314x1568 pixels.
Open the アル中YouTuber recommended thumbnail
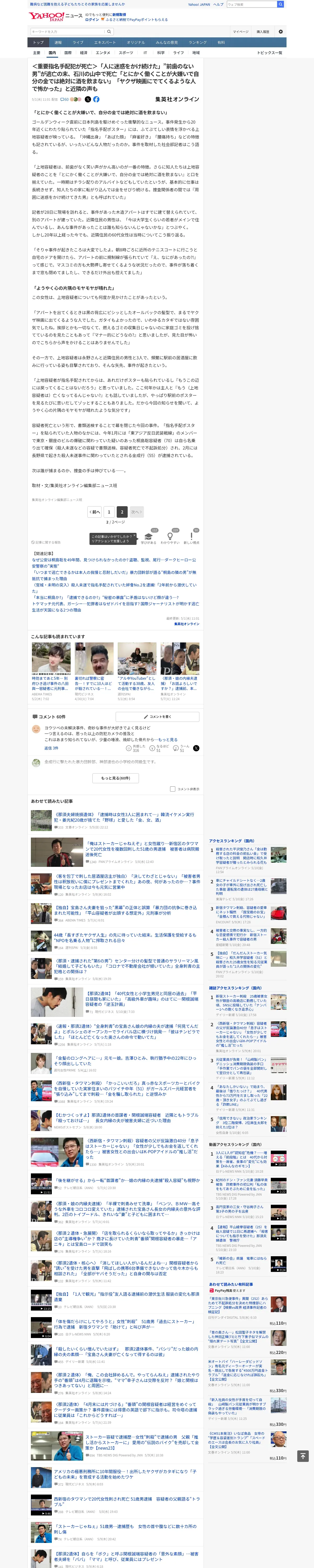click(x=137, y=658)
